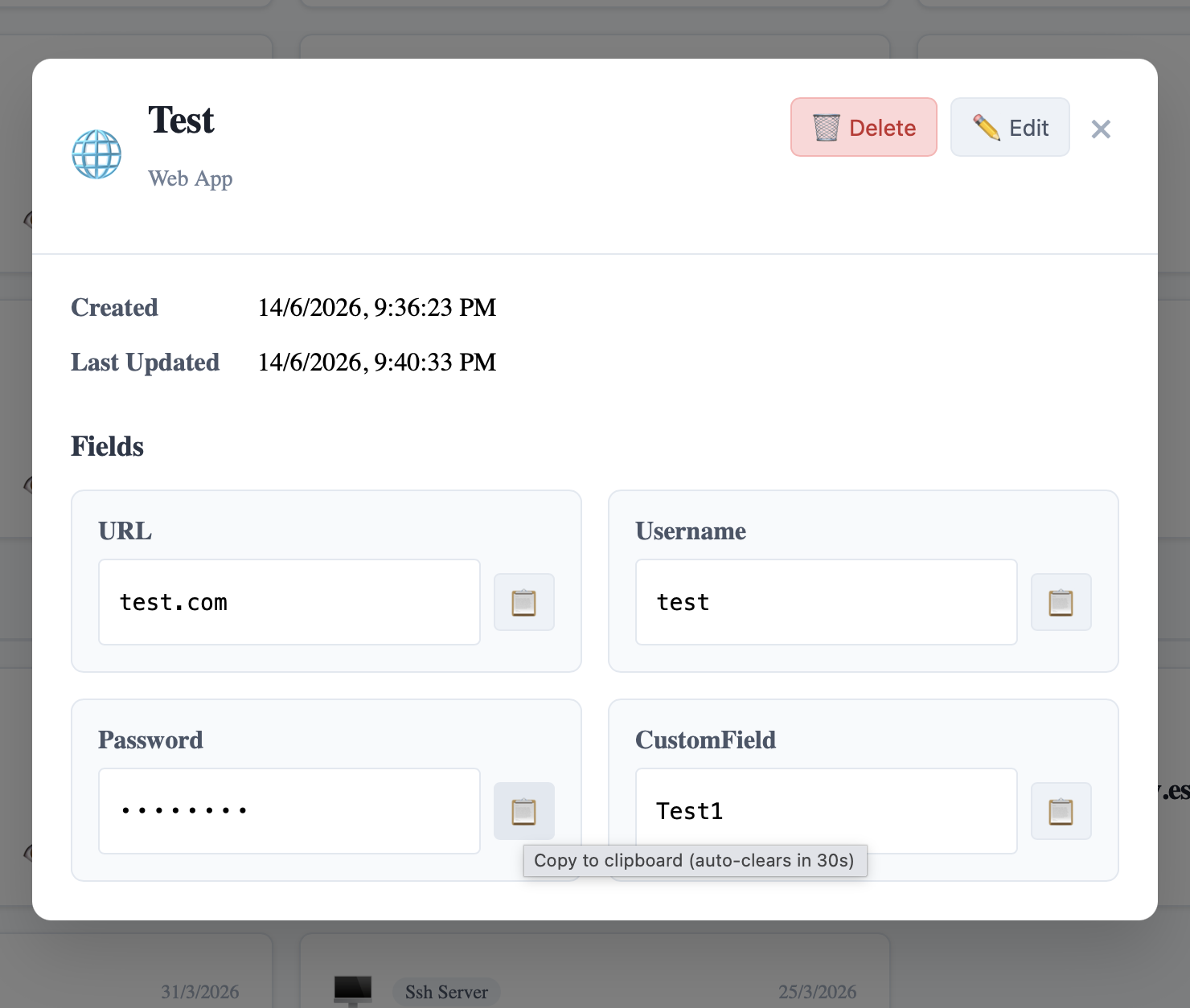Click the Created date '14/6/2026, 9:36:23 PM'
This screenshot has height=1008, width=1190.
377,308
